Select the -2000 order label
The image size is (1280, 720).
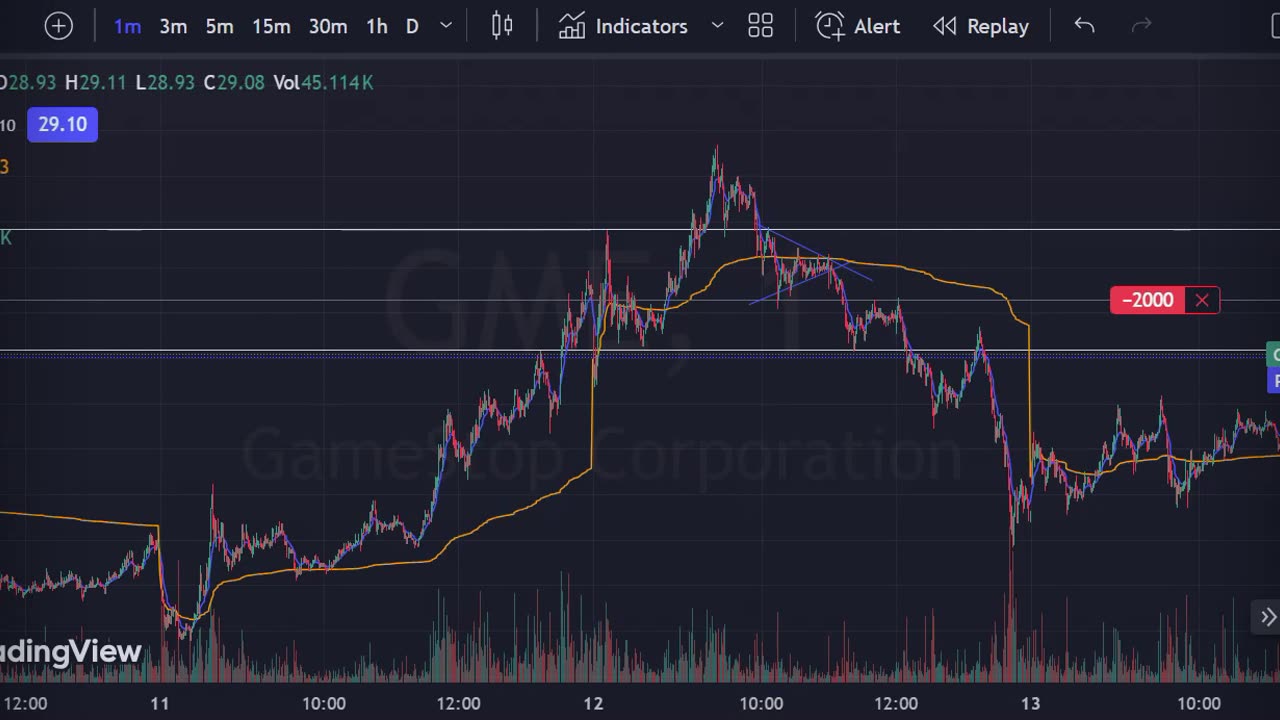pyautogui.click(x=1147, y=300)
